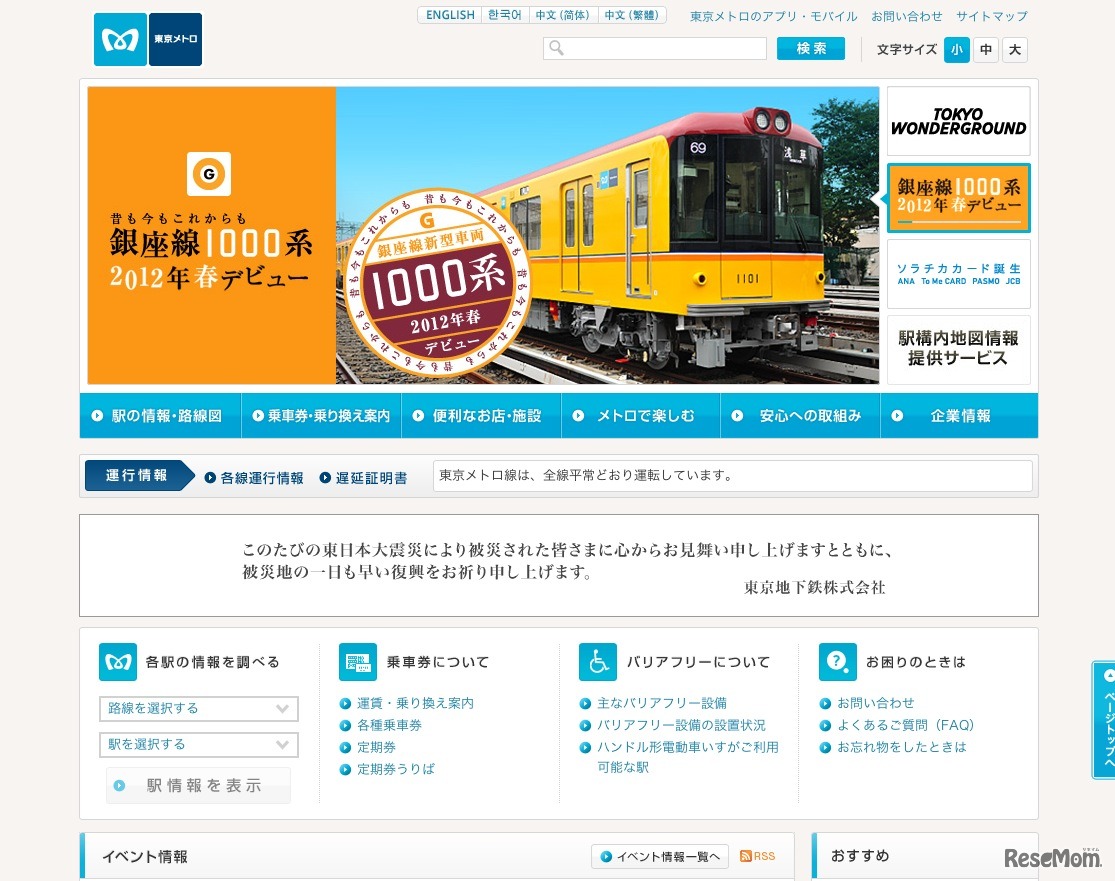1115x881 pixels.
Task: Click the site search input field
Action: click(655, 48)
